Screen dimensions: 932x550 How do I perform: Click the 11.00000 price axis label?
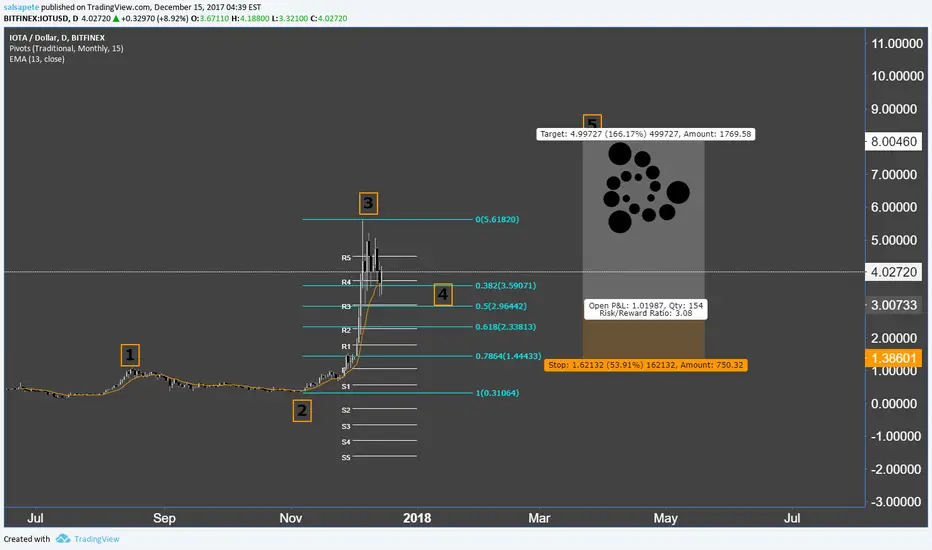[897, 43]
